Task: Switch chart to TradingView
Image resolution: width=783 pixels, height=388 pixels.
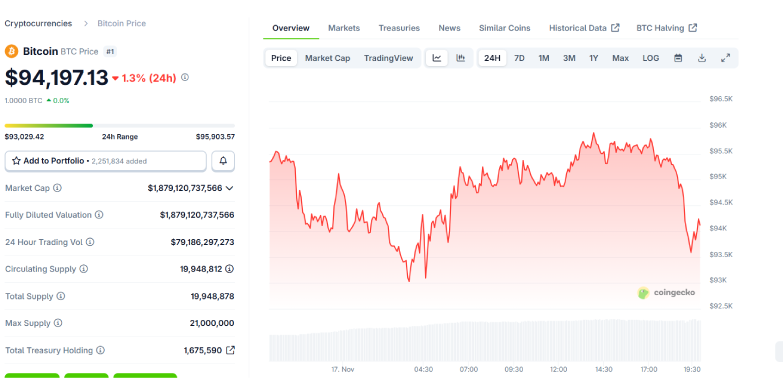Action: (389, 58)
